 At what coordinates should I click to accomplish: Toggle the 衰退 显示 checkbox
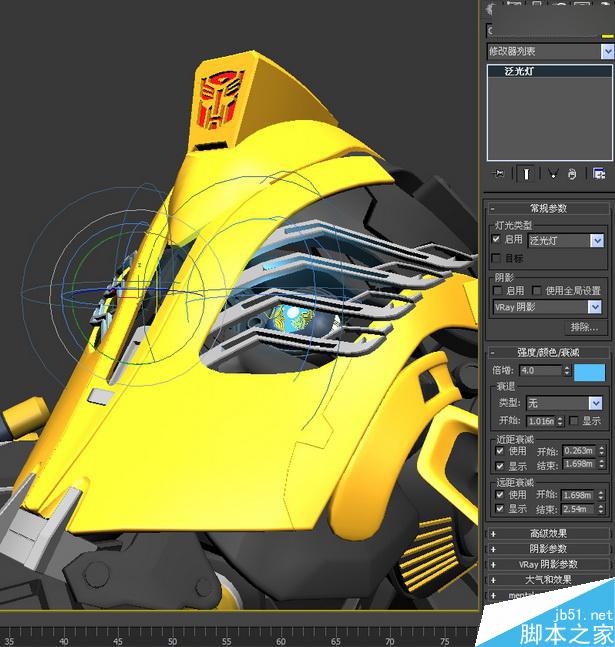[573, 420]
